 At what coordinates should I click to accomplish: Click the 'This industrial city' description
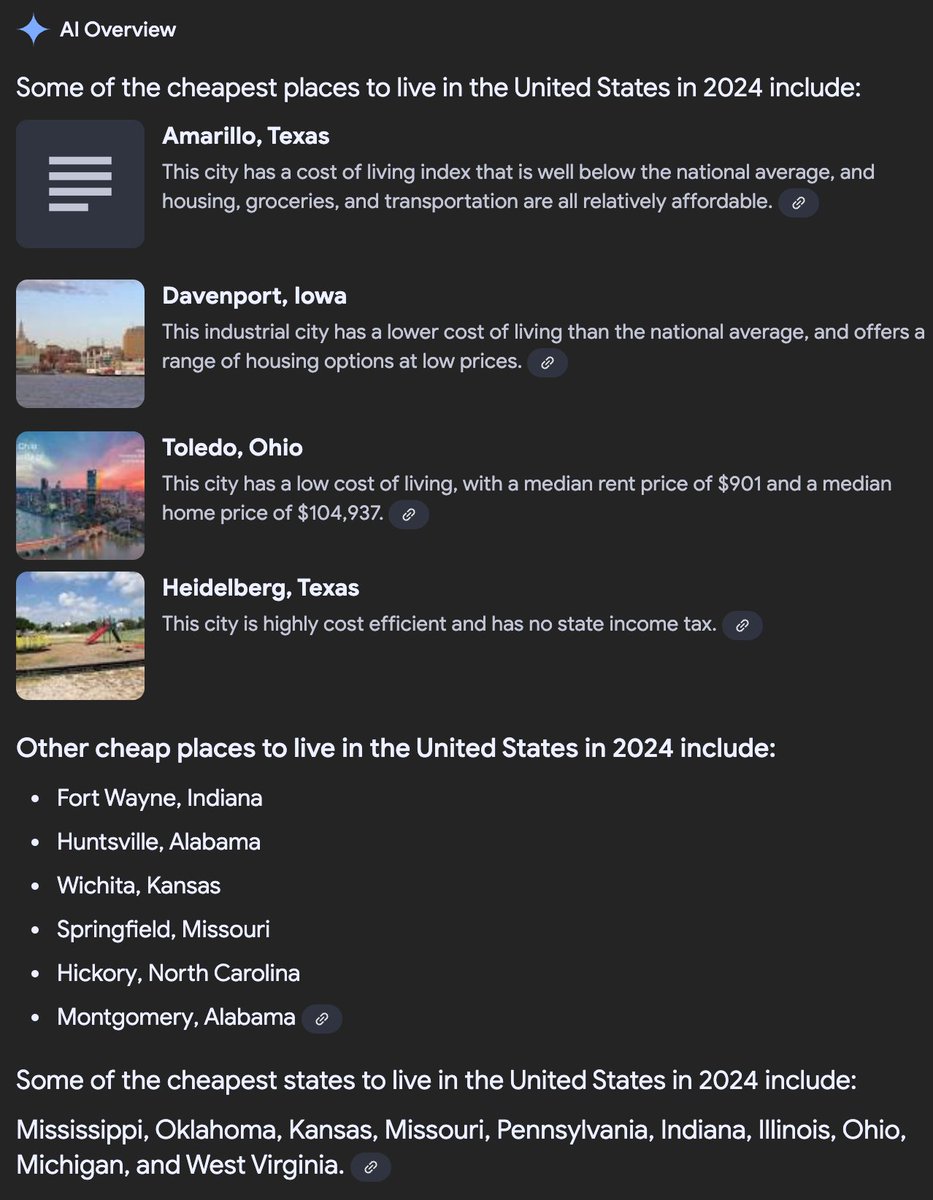543,346
